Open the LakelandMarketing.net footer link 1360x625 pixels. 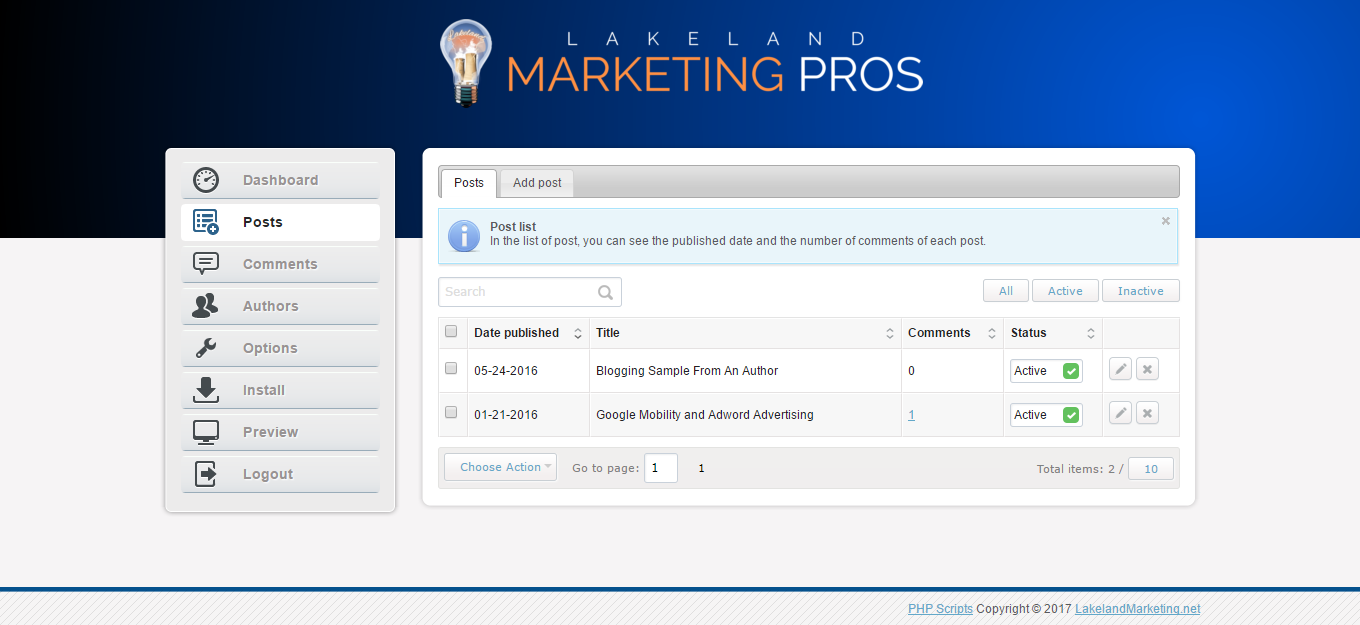click(1137, 609)
